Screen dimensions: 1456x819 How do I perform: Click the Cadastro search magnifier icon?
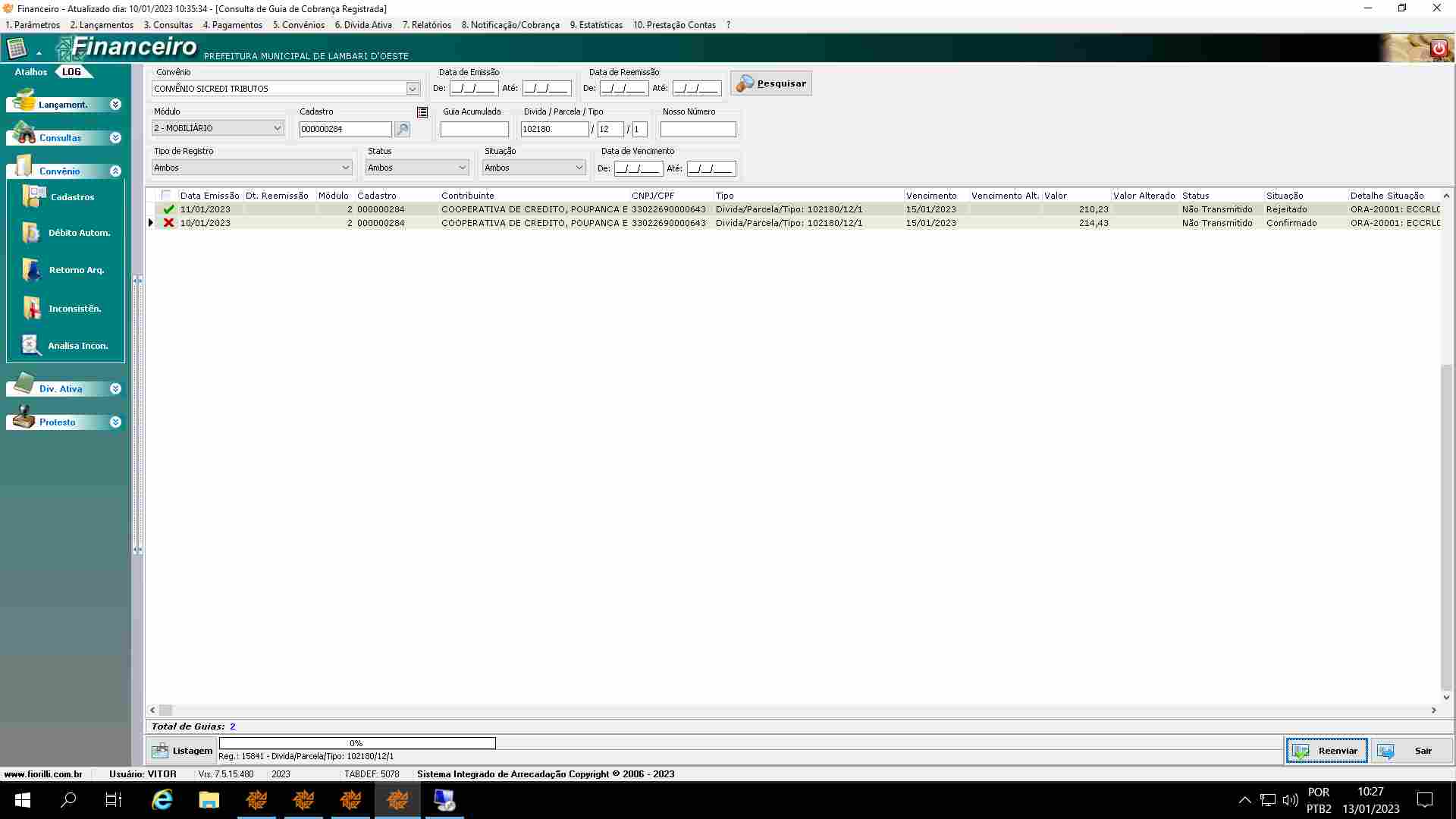(403, 130)
